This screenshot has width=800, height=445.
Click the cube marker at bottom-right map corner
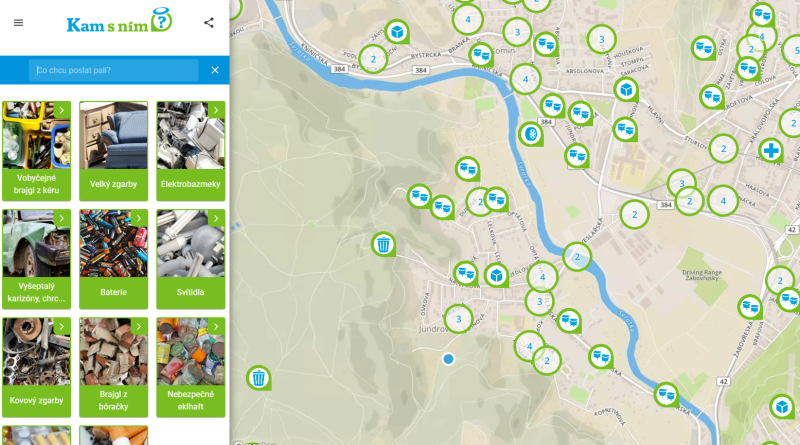pos(782,407)
